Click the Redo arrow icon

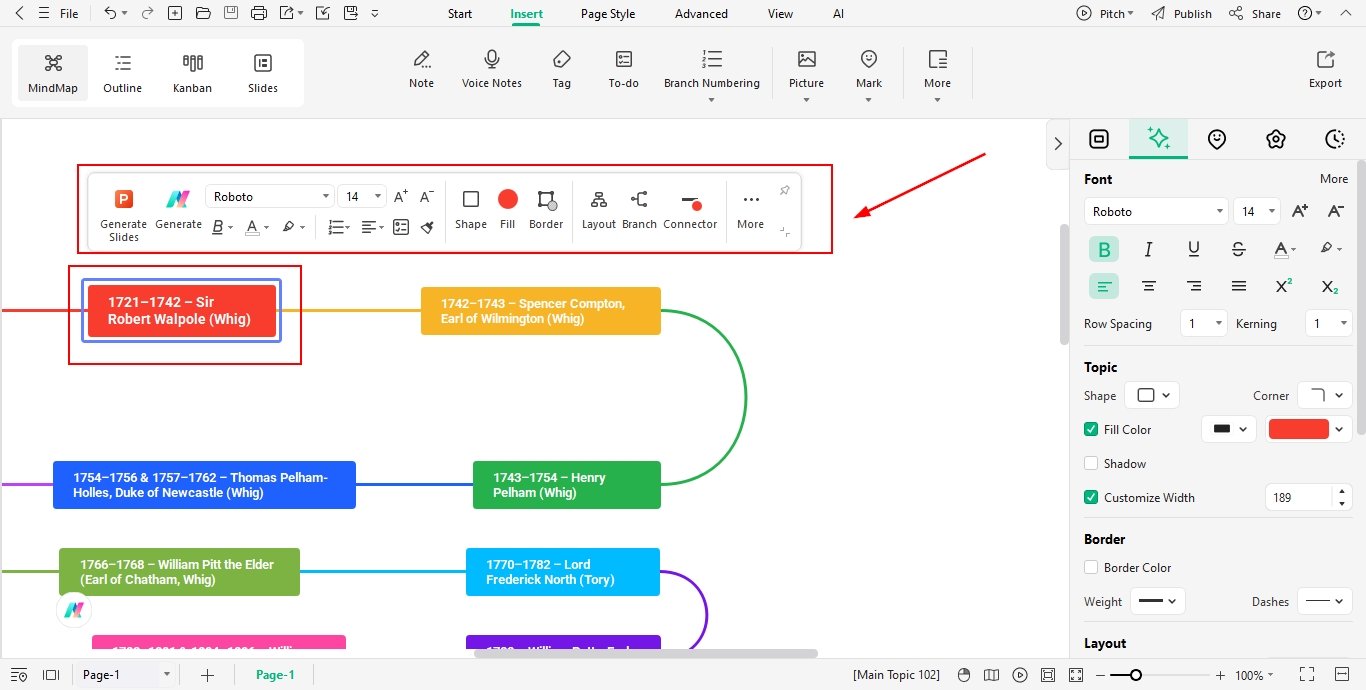click(148, 14)
